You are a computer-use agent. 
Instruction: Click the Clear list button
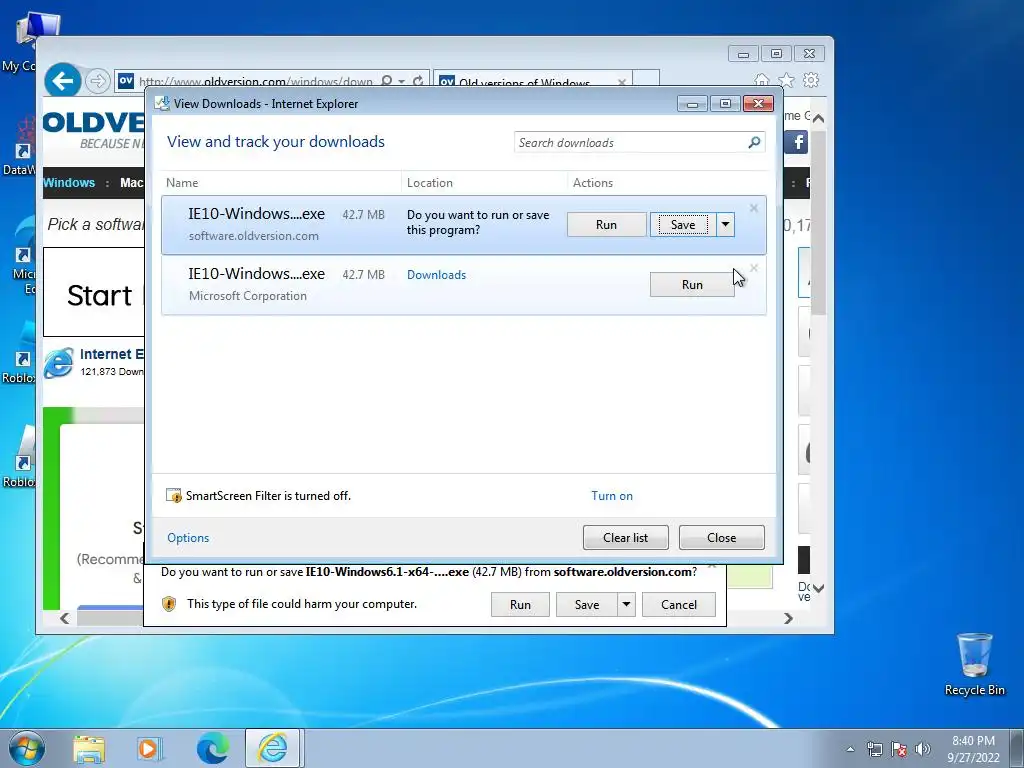point(626,537)
